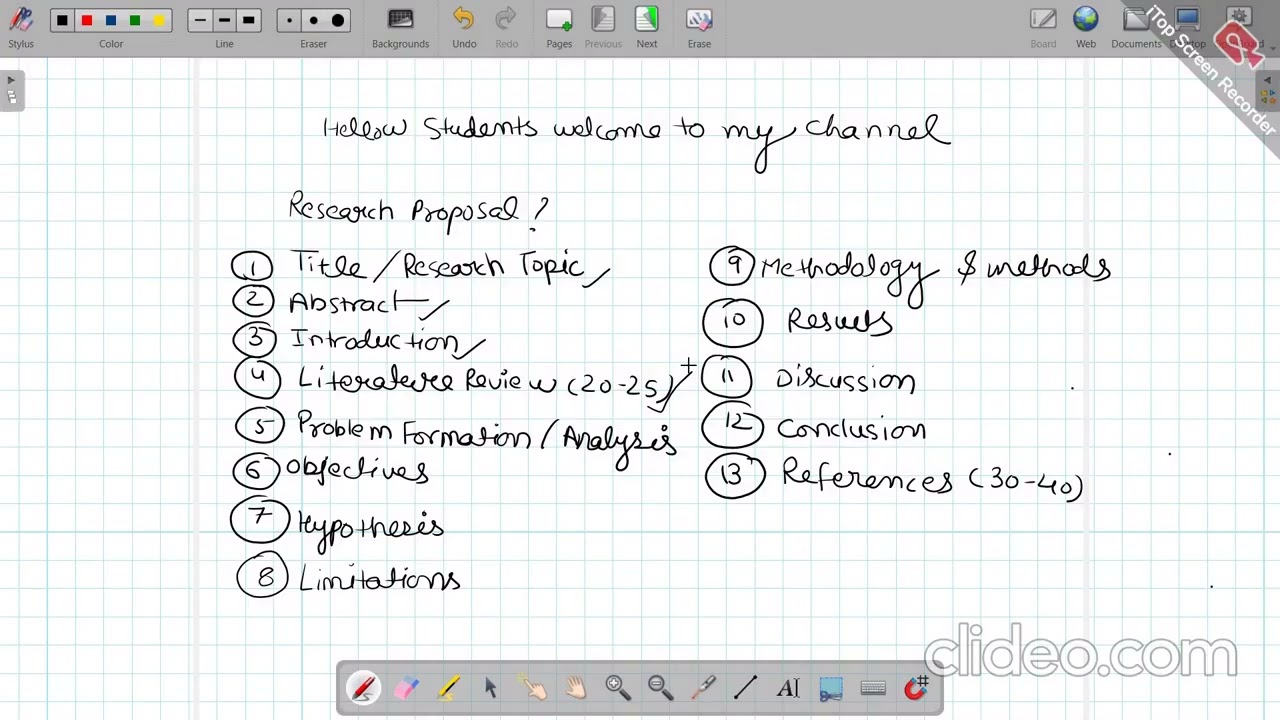Screen dimensions: 1280x720
Task: Select the Laser pointer tool
Action: click(703, 688)
